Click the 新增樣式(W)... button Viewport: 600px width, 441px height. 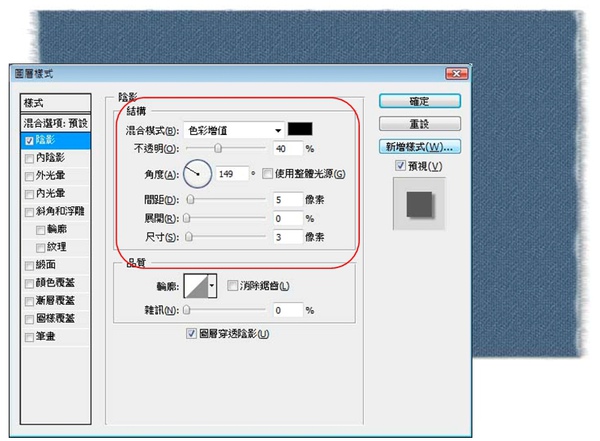click(x=420, y=147)
